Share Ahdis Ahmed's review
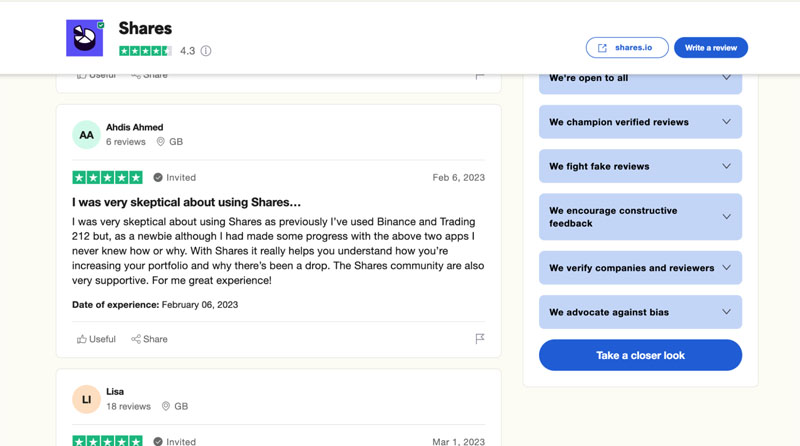The height and width of the screenshot is (446, 800). click(x=149, y=339)
